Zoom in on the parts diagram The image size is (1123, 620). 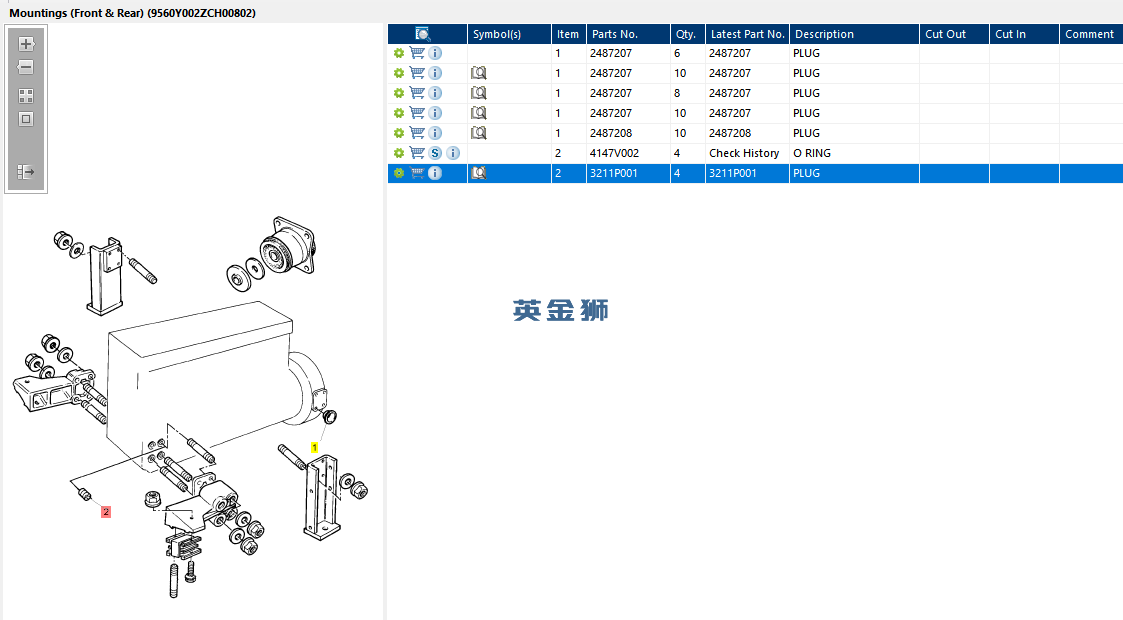click(26, 44)
